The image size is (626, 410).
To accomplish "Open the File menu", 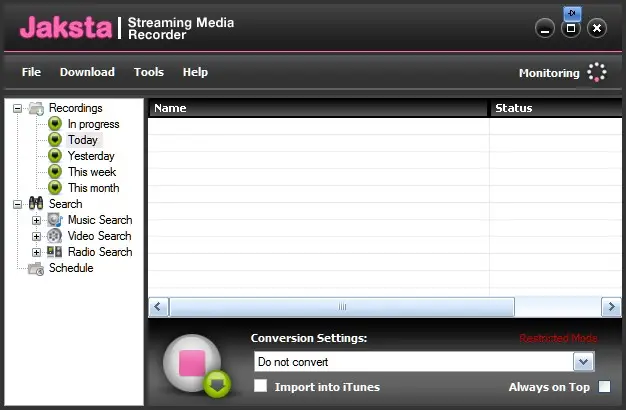I will [x=31, y=72].
